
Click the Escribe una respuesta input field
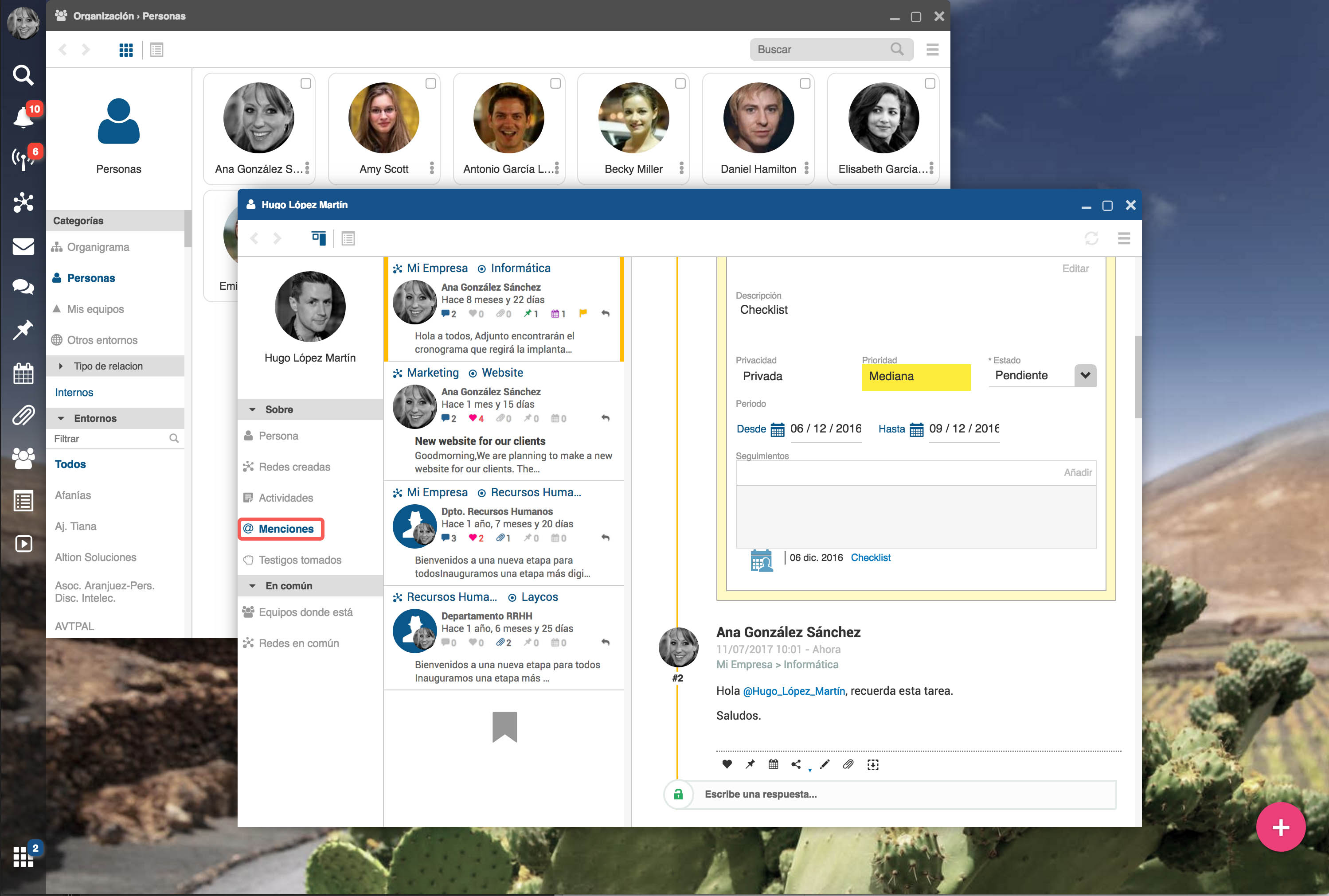pos(903,794)
